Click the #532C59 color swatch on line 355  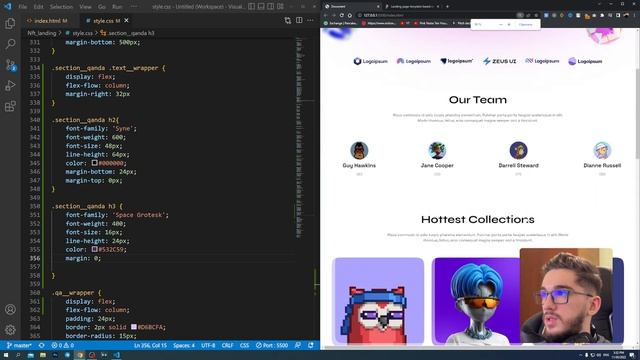[94, 249]
